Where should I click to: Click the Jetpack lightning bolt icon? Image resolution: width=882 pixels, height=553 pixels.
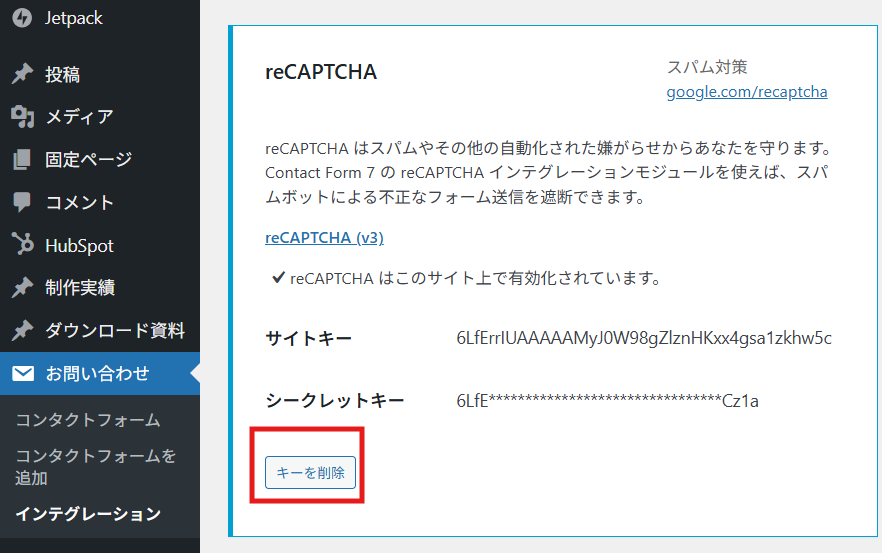click(22, 19)
